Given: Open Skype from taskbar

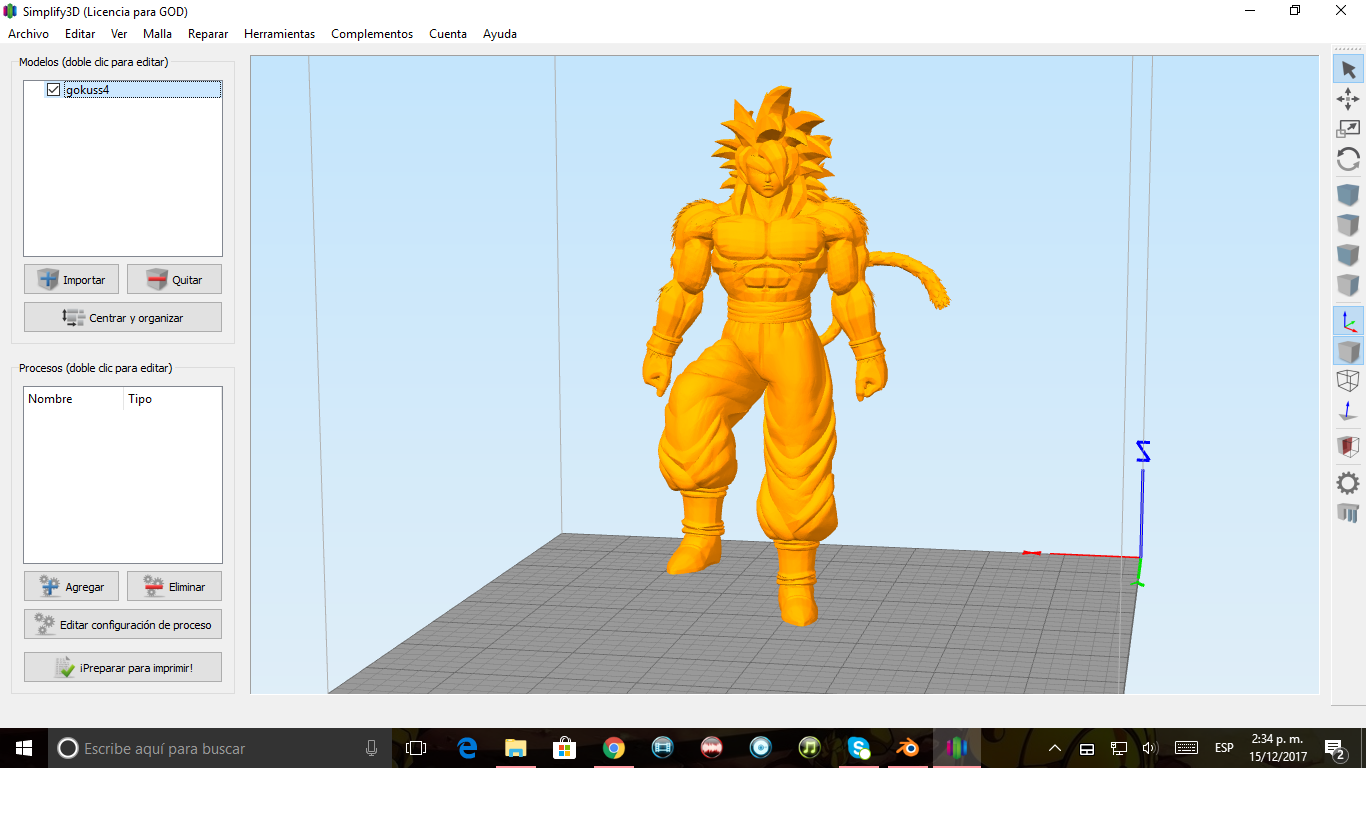Looking at the screenshot, I should coord(859,748).
